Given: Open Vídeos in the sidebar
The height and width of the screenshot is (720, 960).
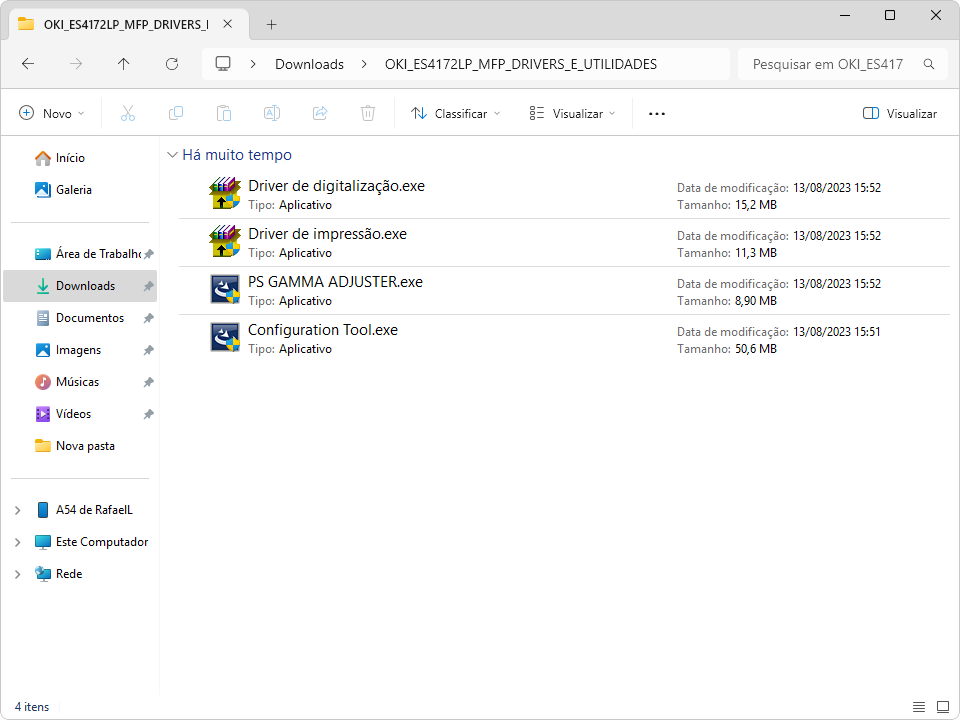Looking at the screenshot, I should pyautogui.click(x=80, y=414).
